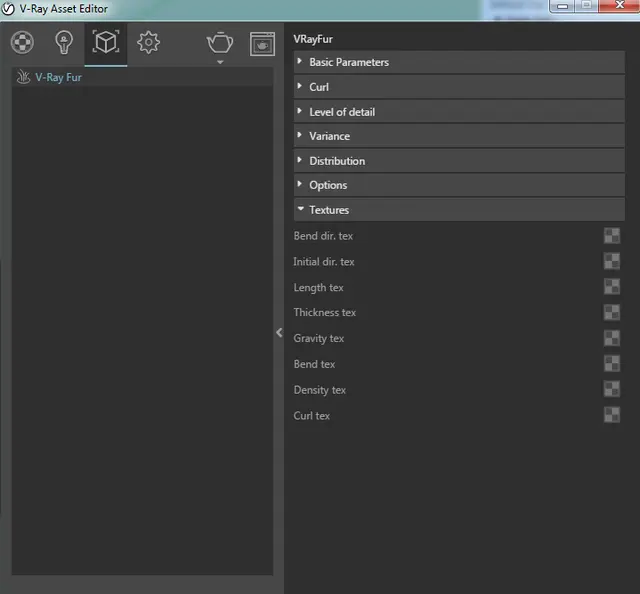The width and height of the screenshot is (640, 594).
Task: Select V-Ray Fur in the asset list
Action: coord(58,77)
